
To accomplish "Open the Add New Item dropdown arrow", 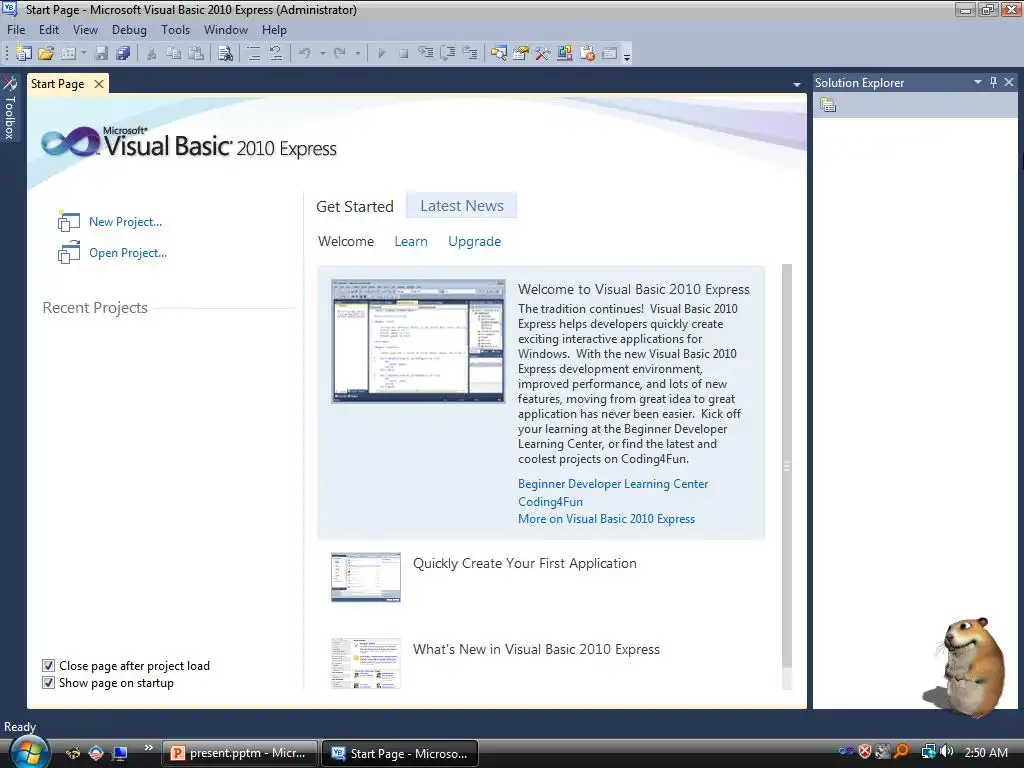I will (x=84, y=54).
